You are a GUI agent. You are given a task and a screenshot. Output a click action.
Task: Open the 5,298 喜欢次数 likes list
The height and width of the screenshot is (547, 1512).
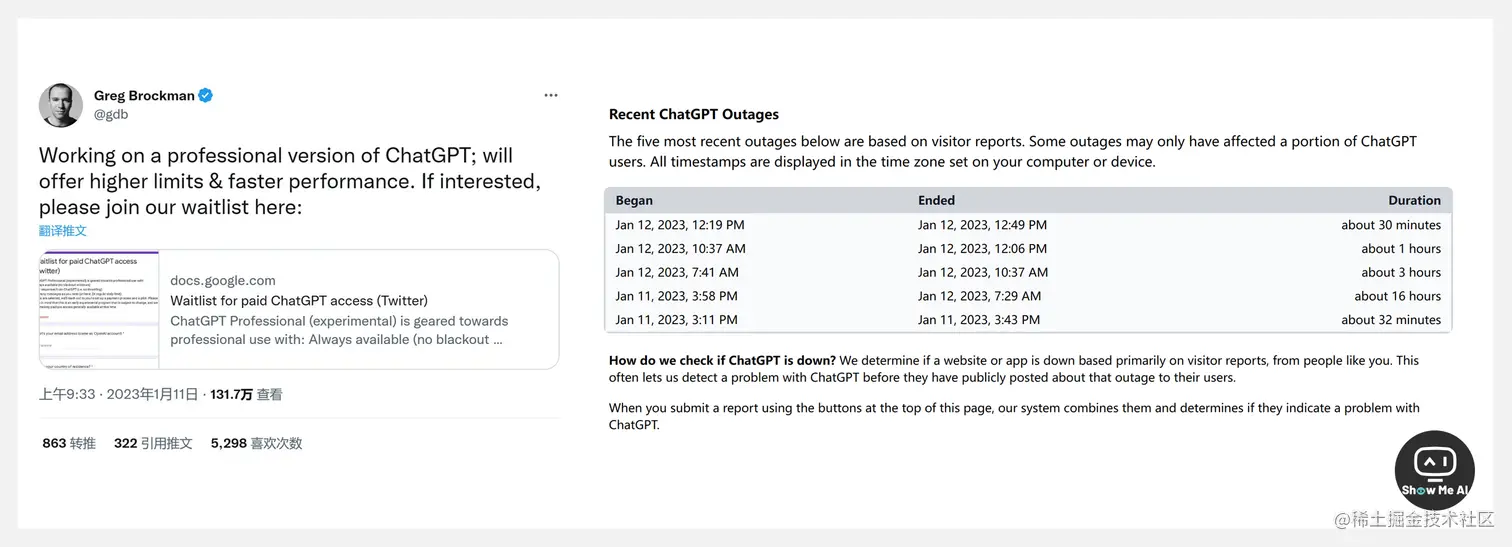256,443
